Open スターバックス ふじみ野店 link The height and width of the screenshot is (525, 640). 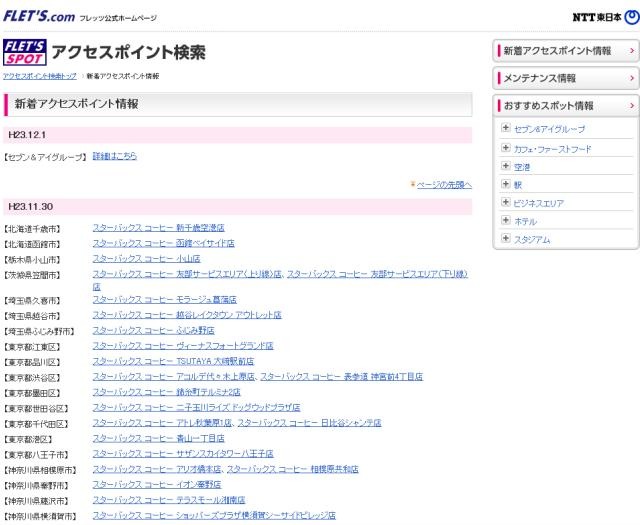click(153, 331)
